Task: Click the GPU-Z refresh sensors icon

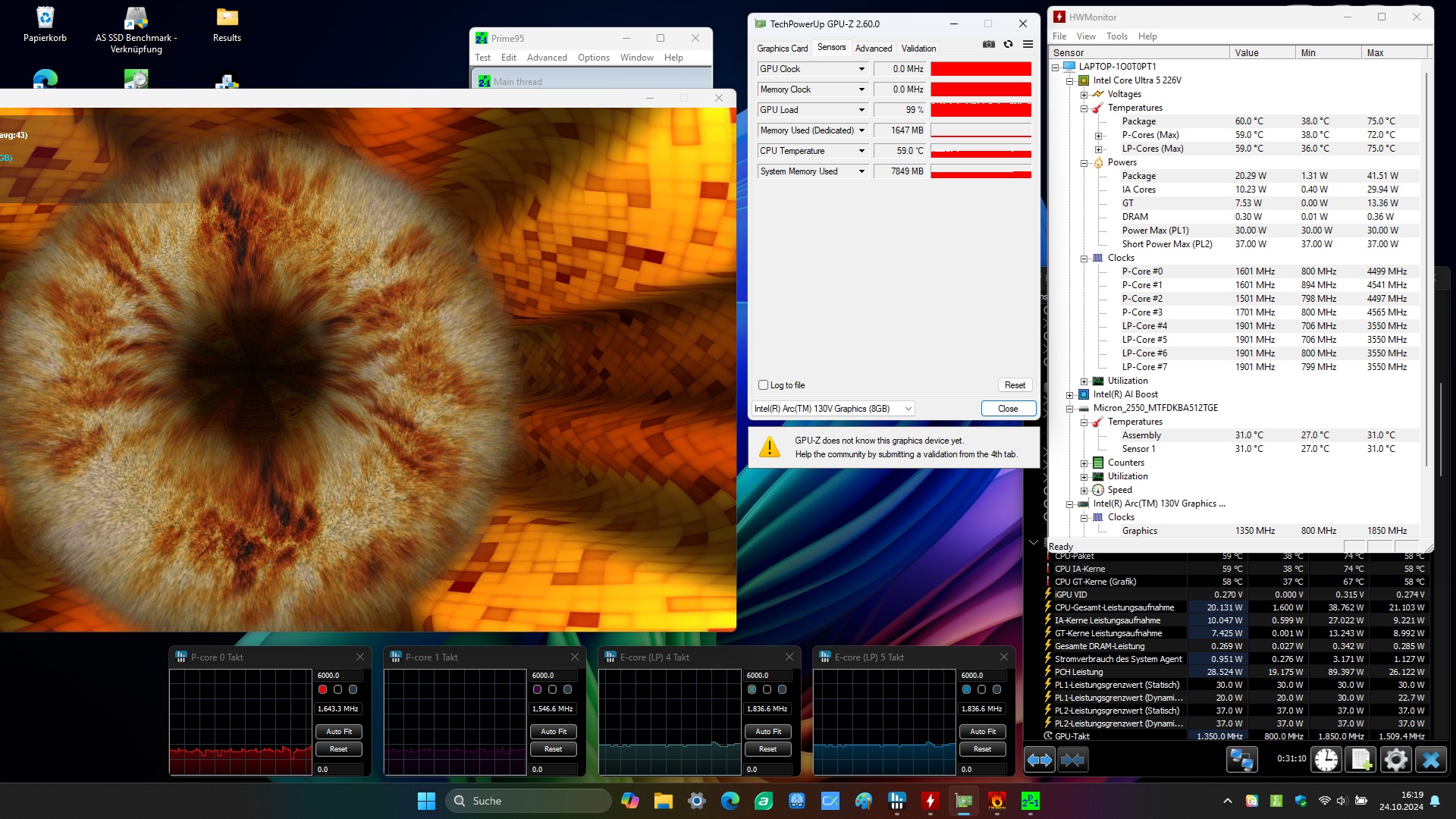Action: (x=1008, y=45)
